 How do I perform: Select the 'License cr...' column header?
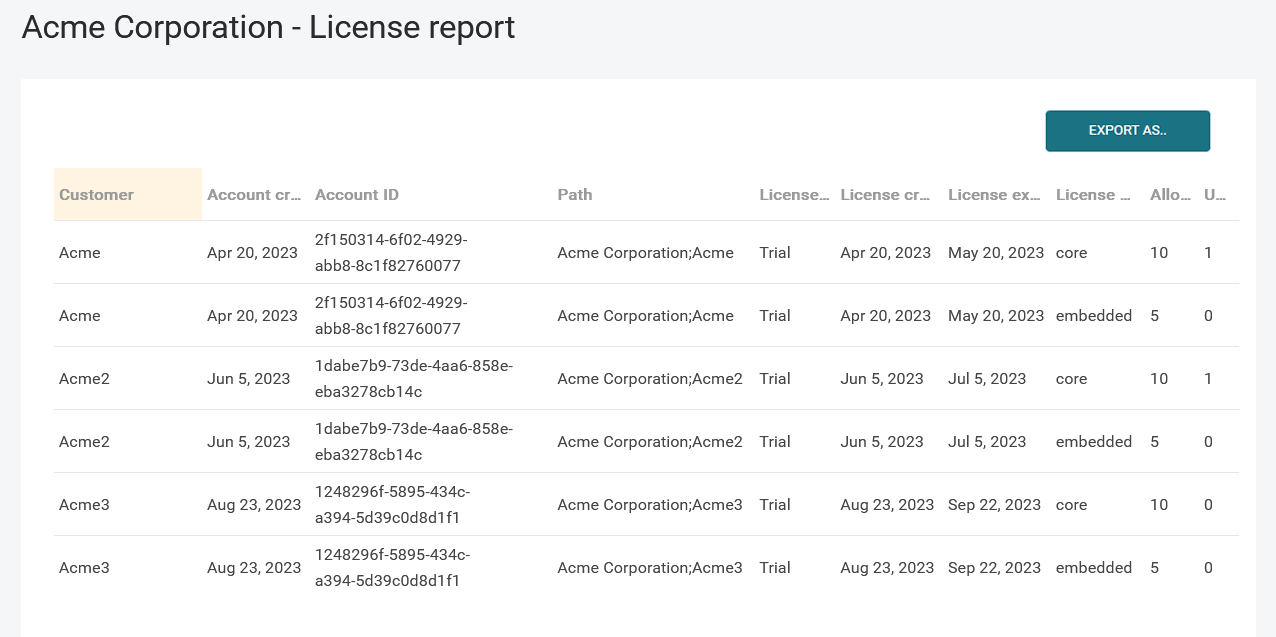coord(886,195)
